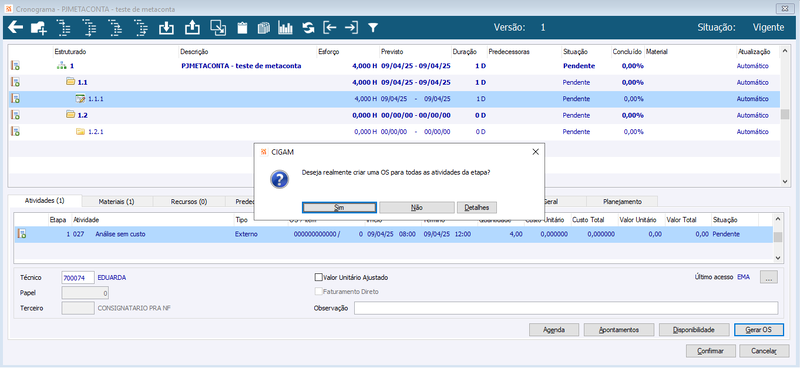The image size is (800, 368).
Task: Click the add folder toolbar icon
Action: click(x=39, y=28)
